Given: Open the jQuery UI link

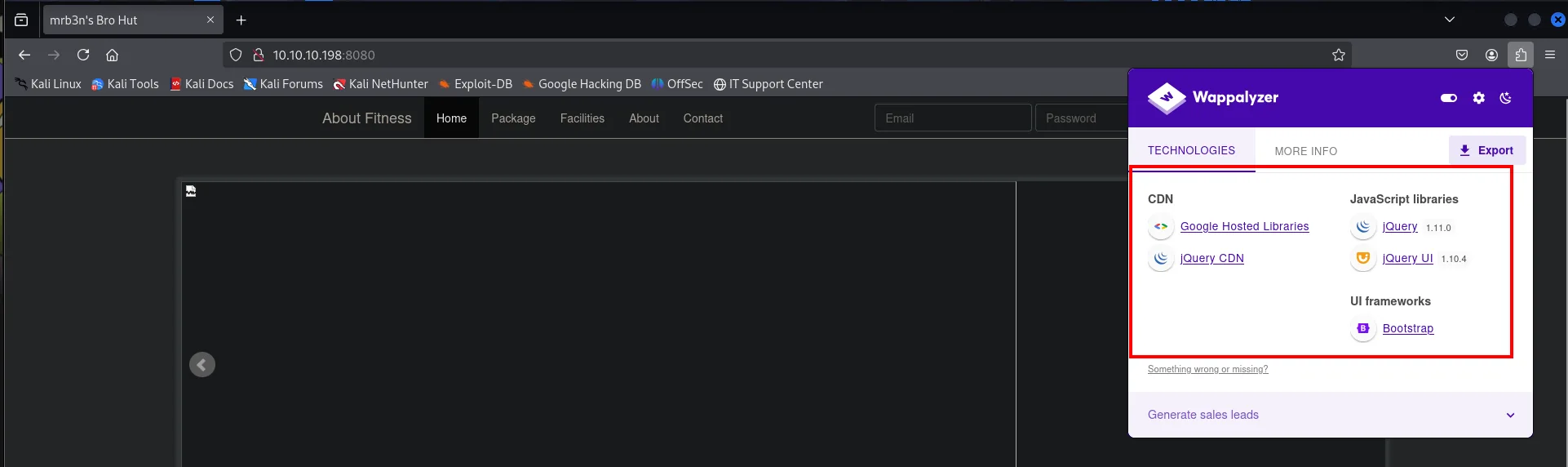Looking at the screenshot, I should (1407, 258).
